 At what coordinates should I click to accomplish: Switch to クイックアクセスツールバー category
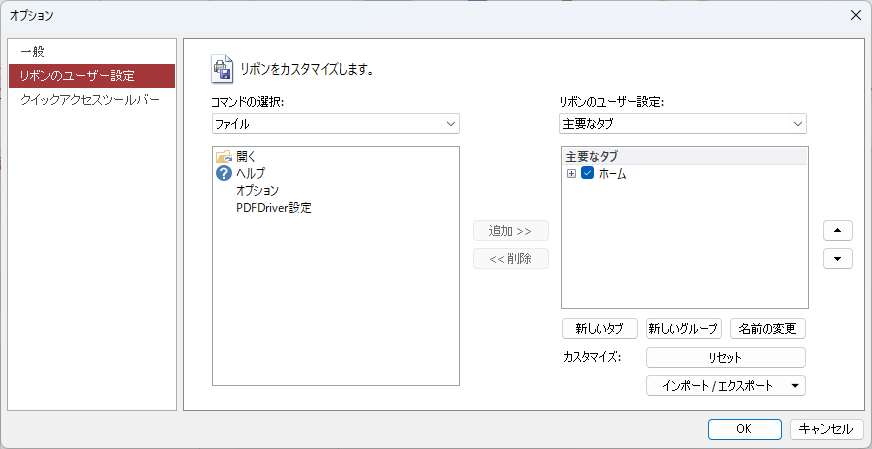pyautogui.click(x=92, y=100)
